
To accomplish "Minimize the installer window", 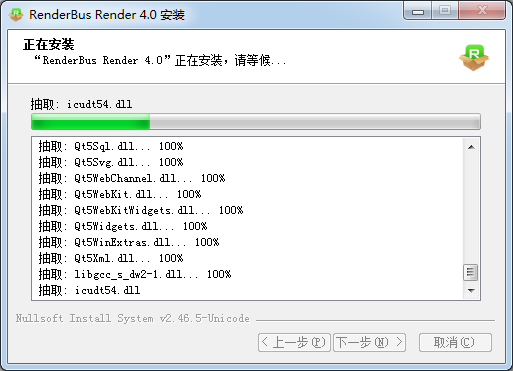I will coord(418,11).
